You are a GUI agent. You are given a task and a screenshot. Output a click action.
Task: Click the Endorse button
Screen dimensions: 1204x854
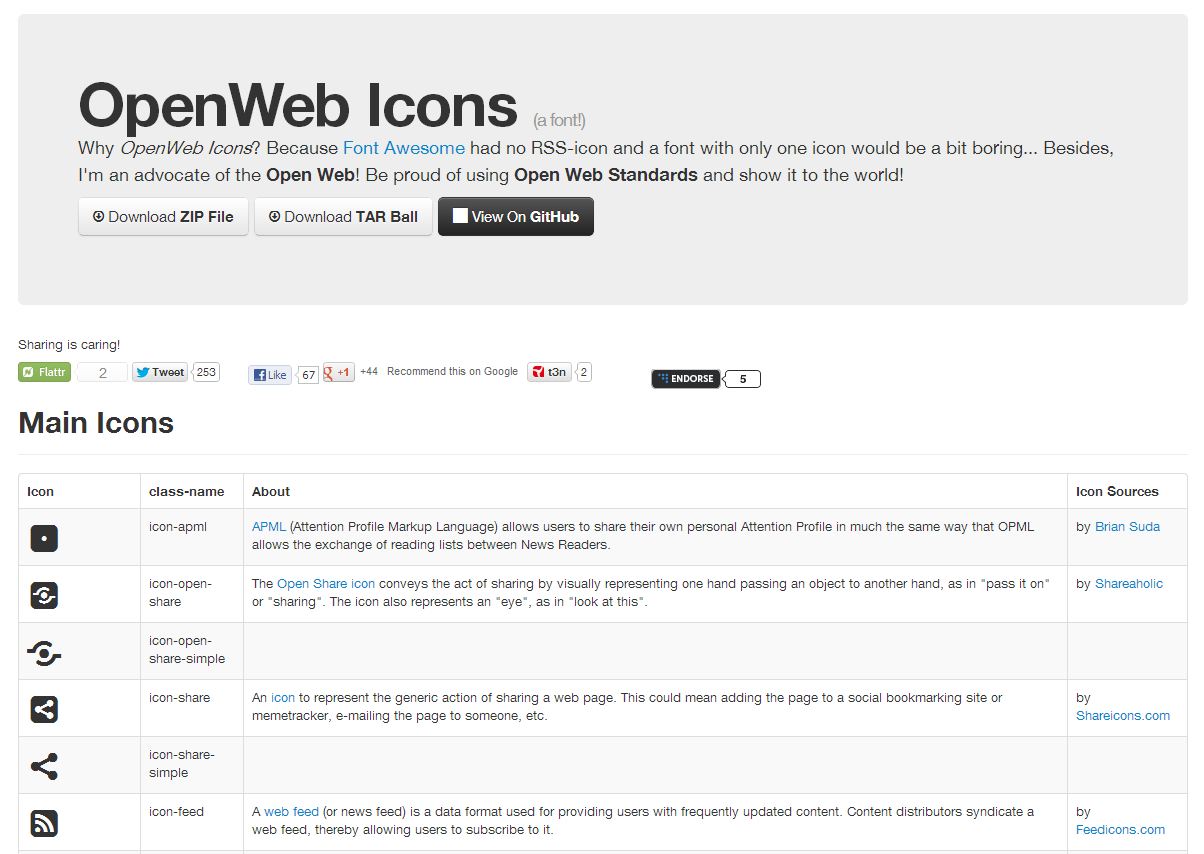tap(686, 379)
